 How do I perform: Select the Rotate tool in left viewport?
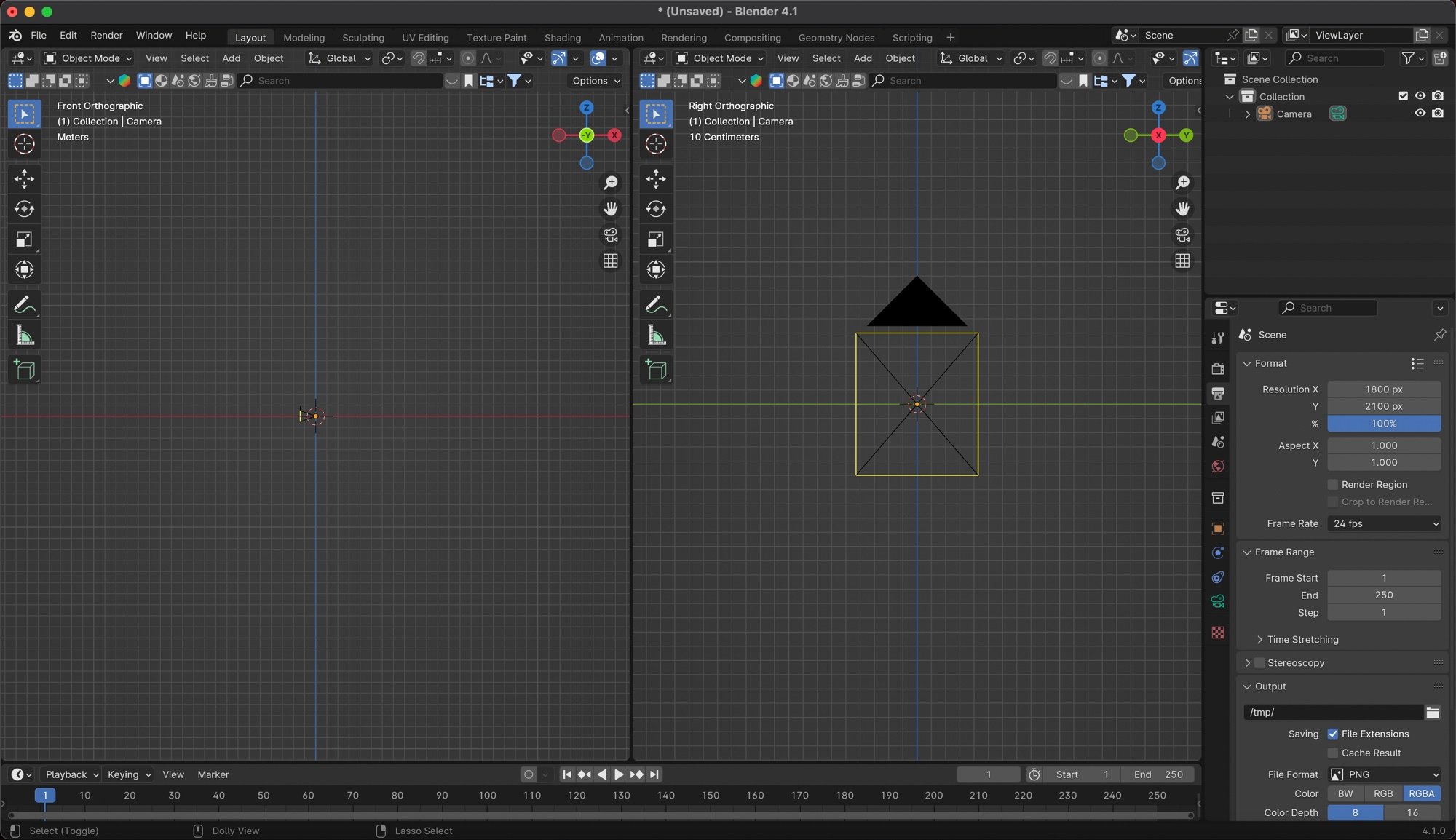(24, 209)
